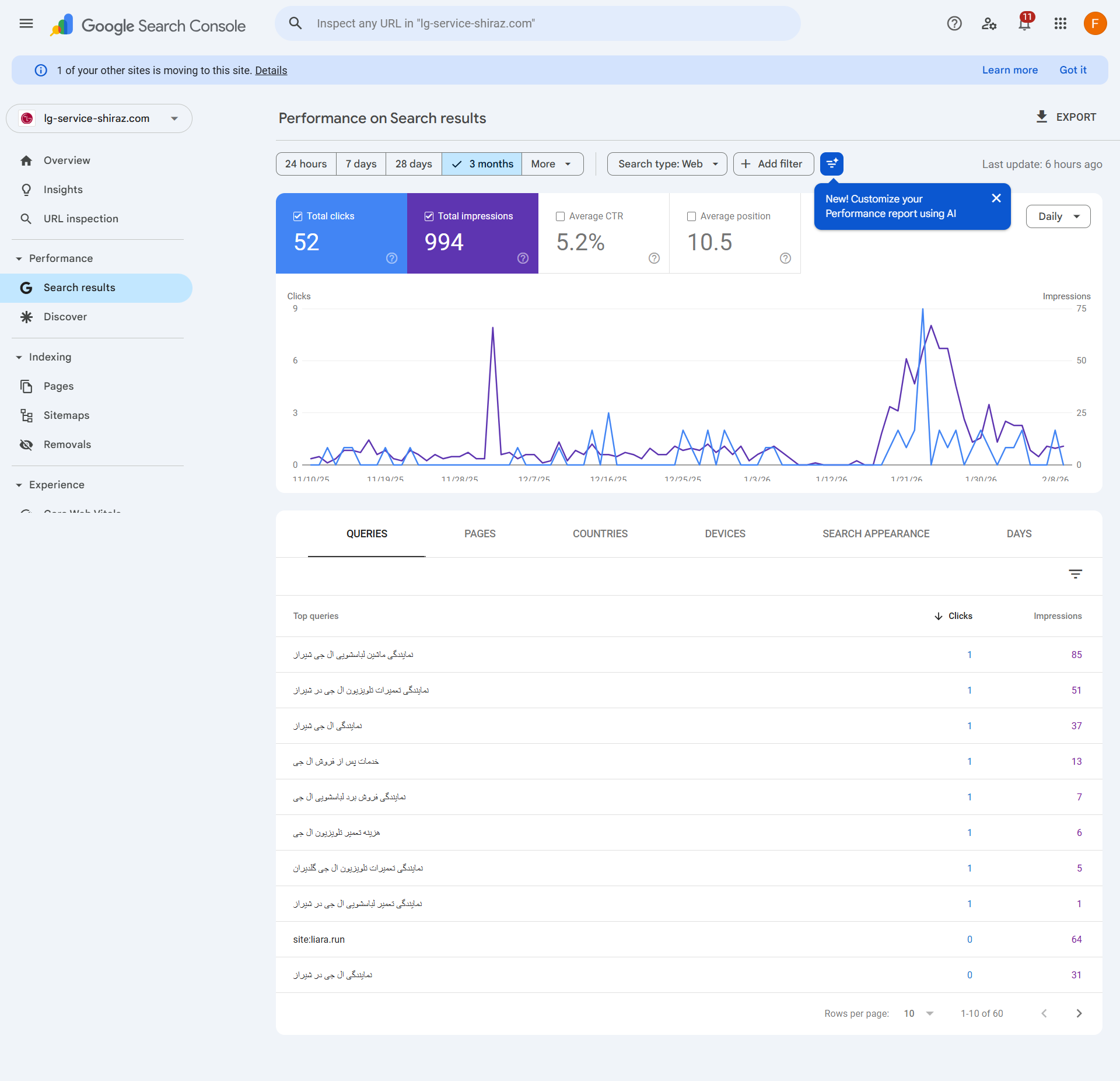Click the Export button

tap(1066, 117)
